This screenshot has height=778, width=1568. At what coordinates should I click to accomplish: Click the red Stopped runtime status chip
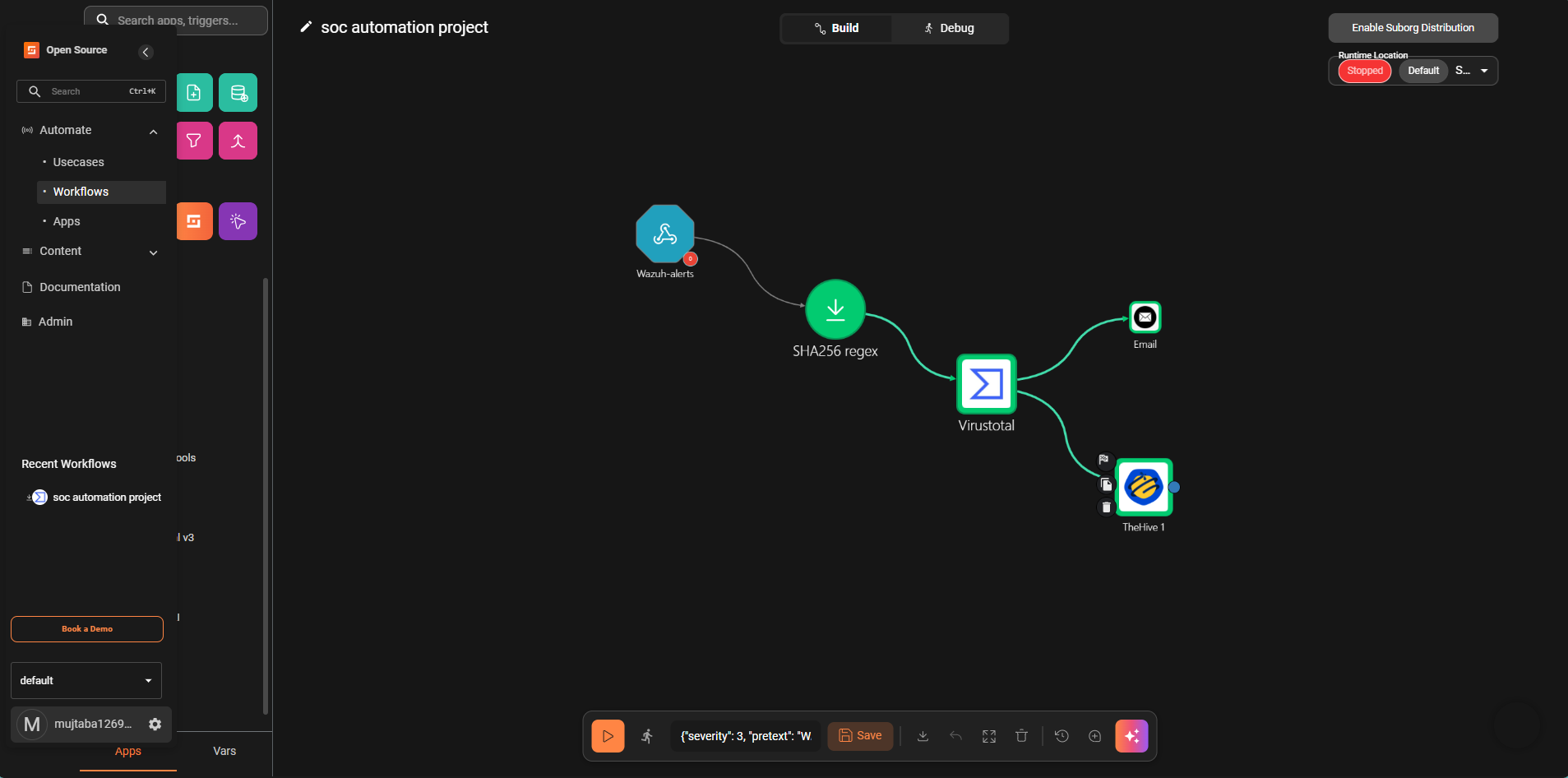pyautogui.click(x=1365, y=71)
